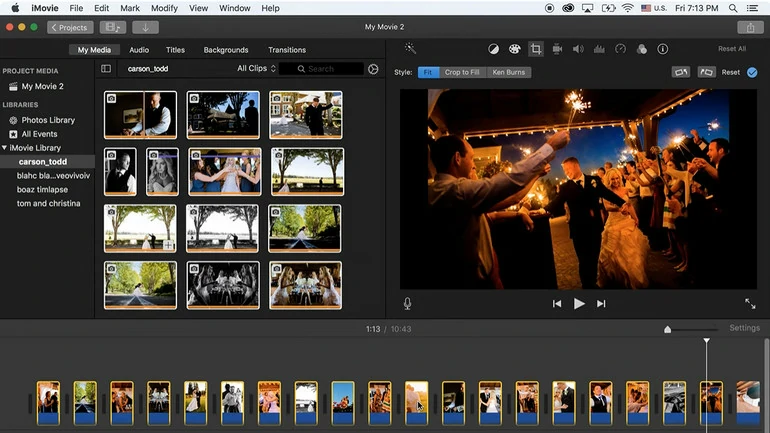Open Wi-Fi status menu
770x433 pixels.
(x=627, y=8)
